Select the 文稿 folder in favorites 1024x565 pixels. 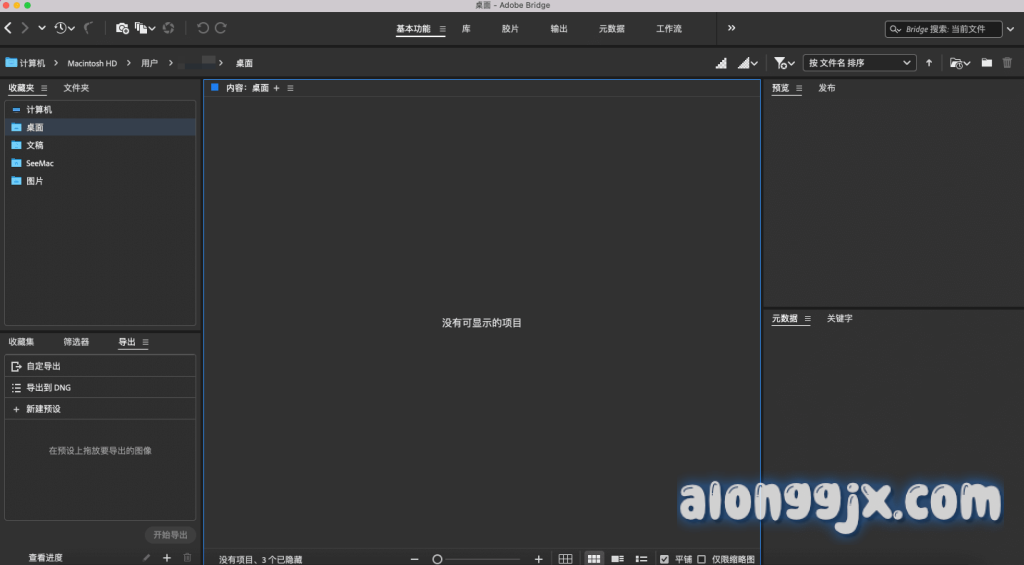35,145
